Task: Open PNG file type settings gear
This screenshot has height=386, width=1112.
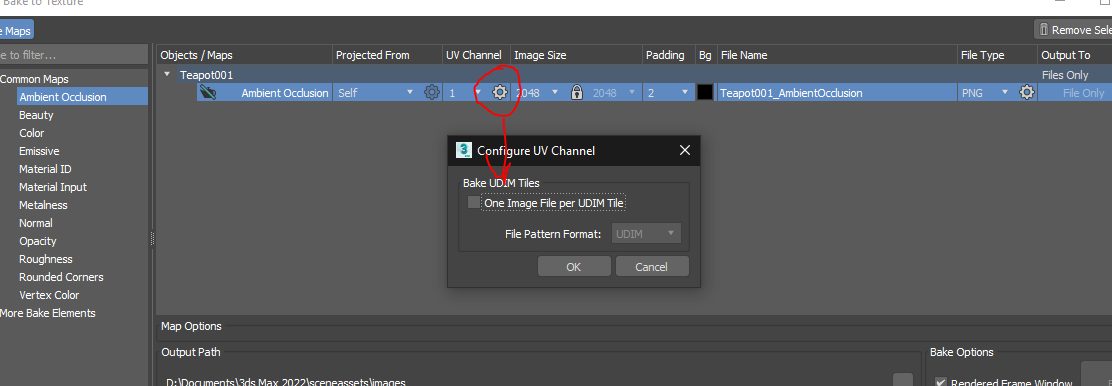Action: point(1026,92)
